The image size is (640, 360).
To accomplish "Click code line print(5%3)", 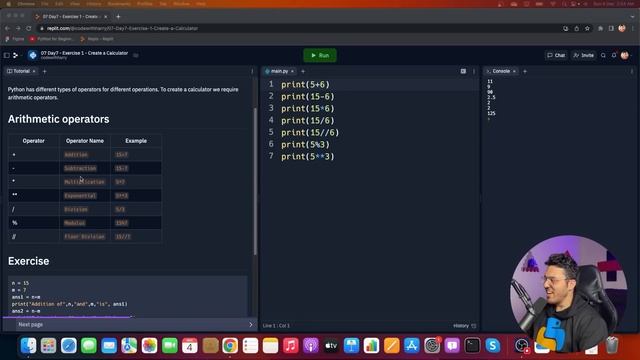I will (x=305, y=144).
